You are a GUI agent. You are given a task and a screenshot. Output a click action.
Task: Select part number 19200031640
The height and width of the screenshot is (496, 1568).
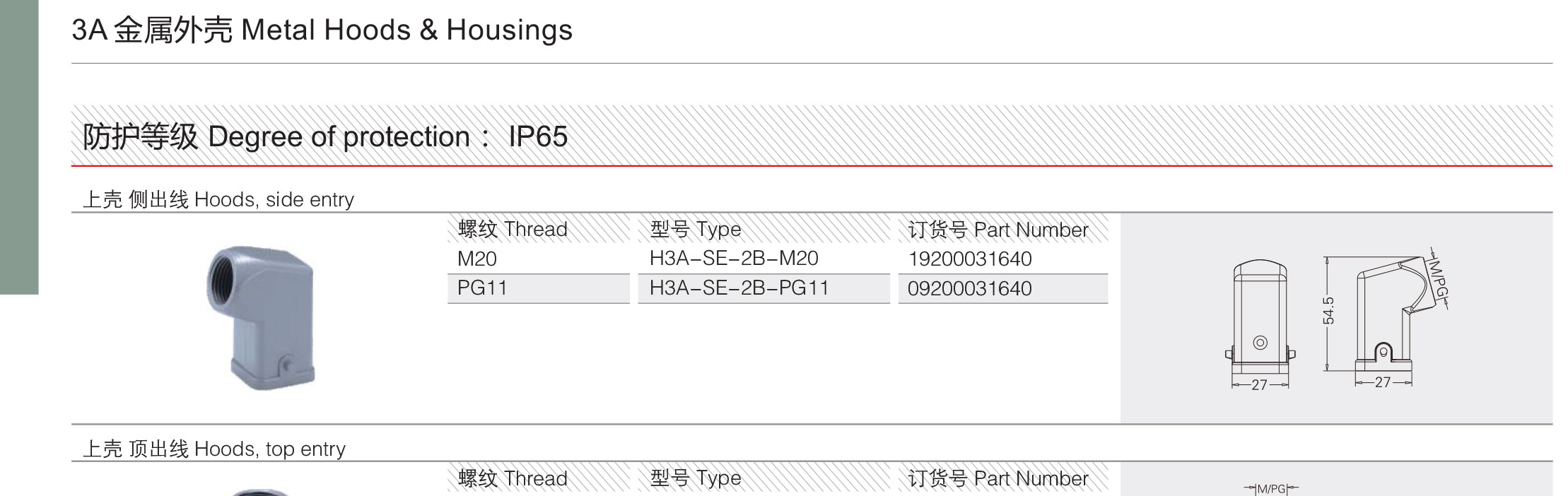click(x=969, y=259)
